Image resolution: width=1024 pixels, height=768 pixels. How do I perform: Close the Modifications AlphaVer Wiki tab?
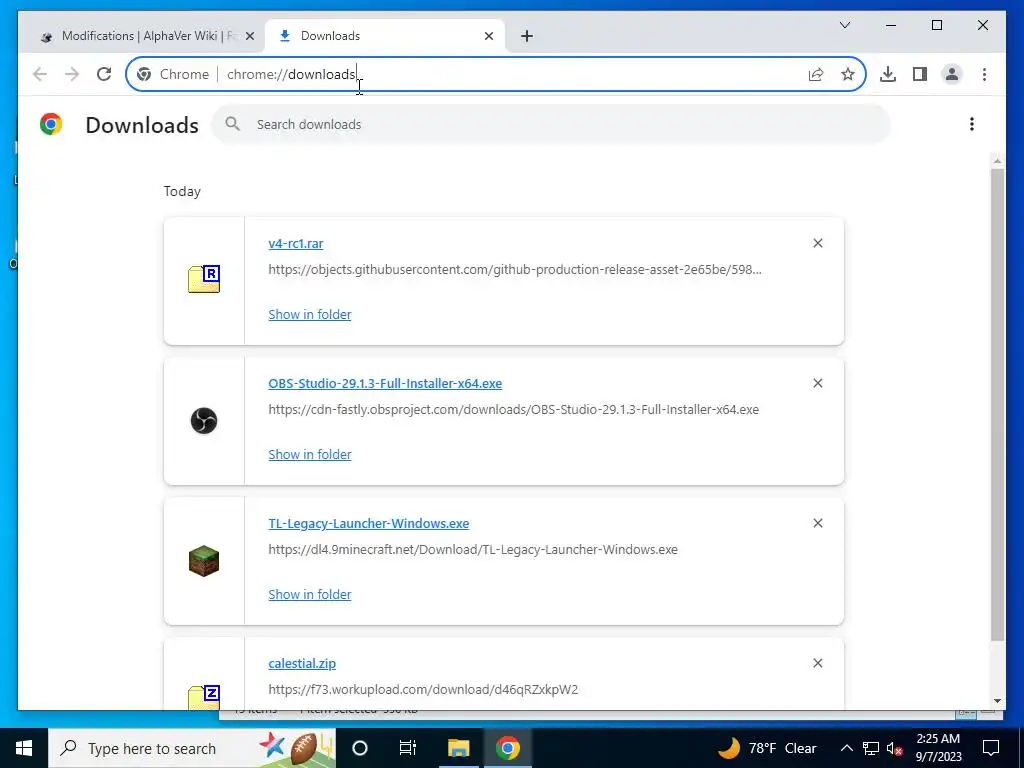click(x=249, y=37)
